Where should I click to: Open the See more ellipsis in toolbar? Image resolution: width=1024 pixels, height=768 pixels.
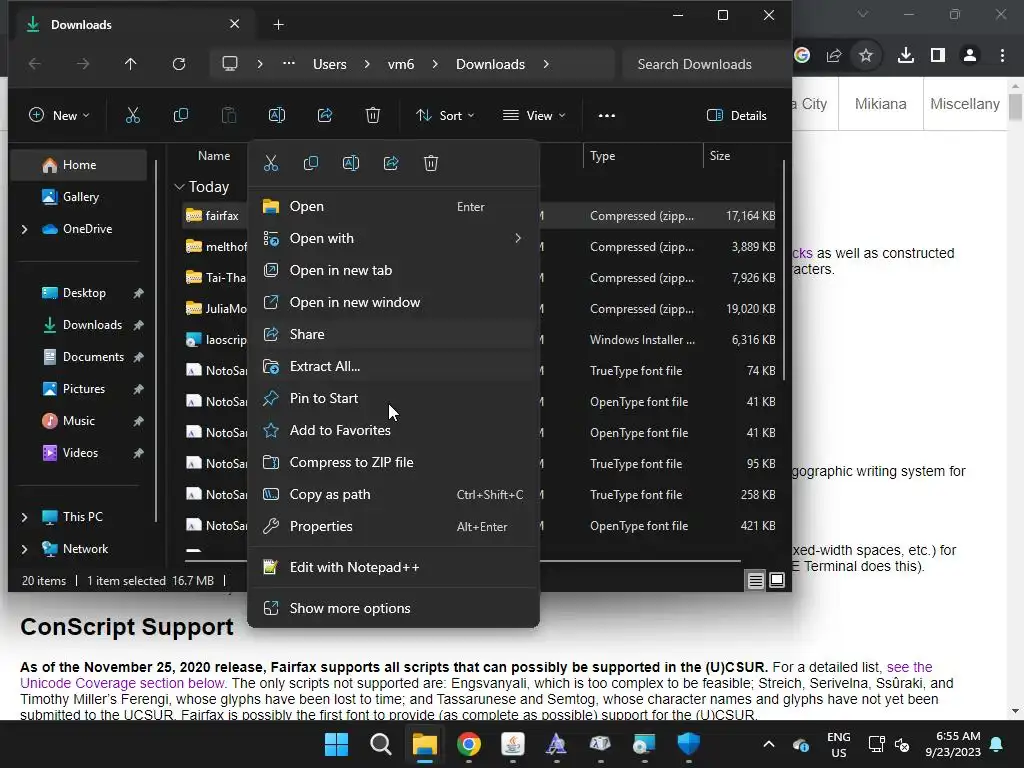click(607, 116)
